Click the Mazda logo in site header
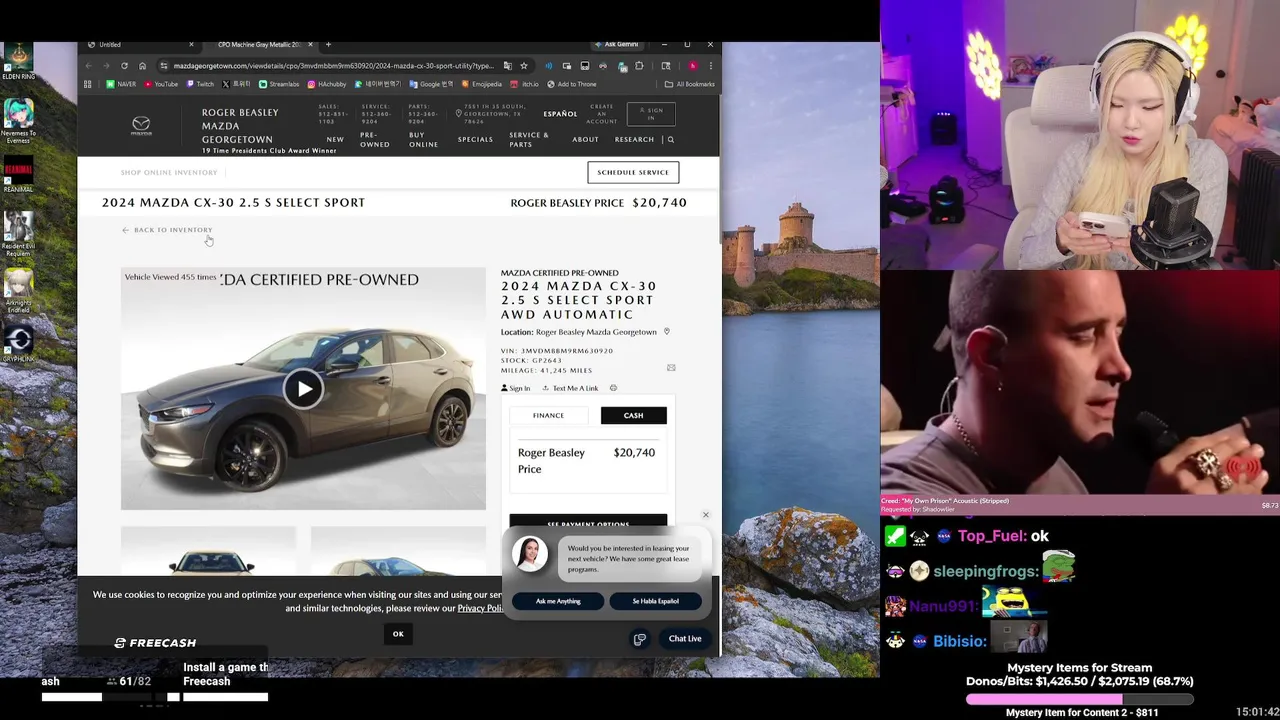Image resolution: width=1280 pixels, height=720 pixels. tap(141, 126)
